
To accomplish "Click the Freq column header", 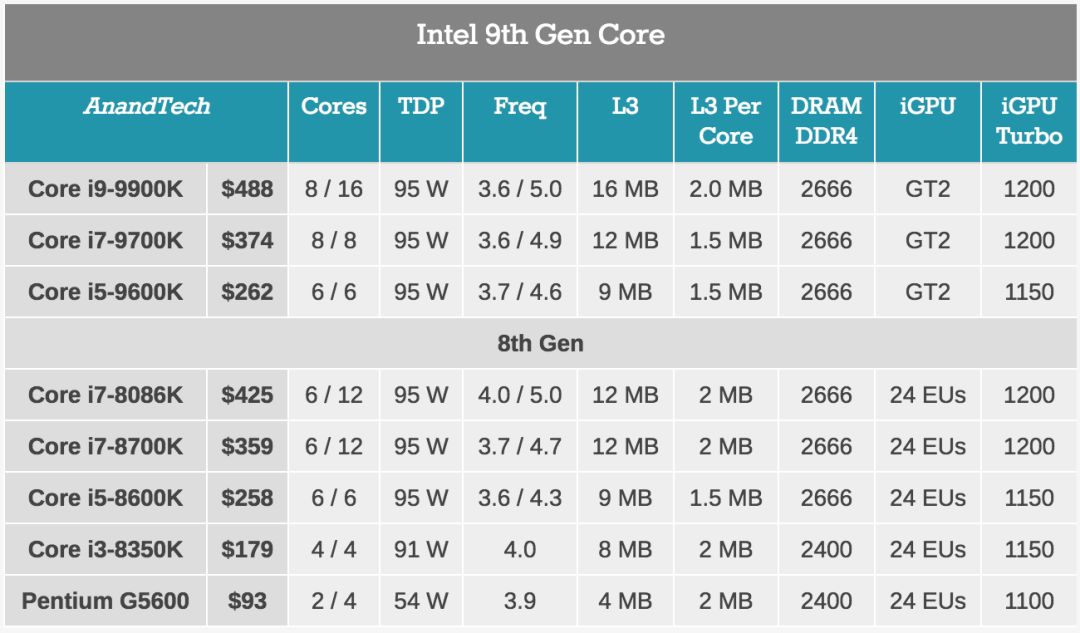I will [520, 107].
